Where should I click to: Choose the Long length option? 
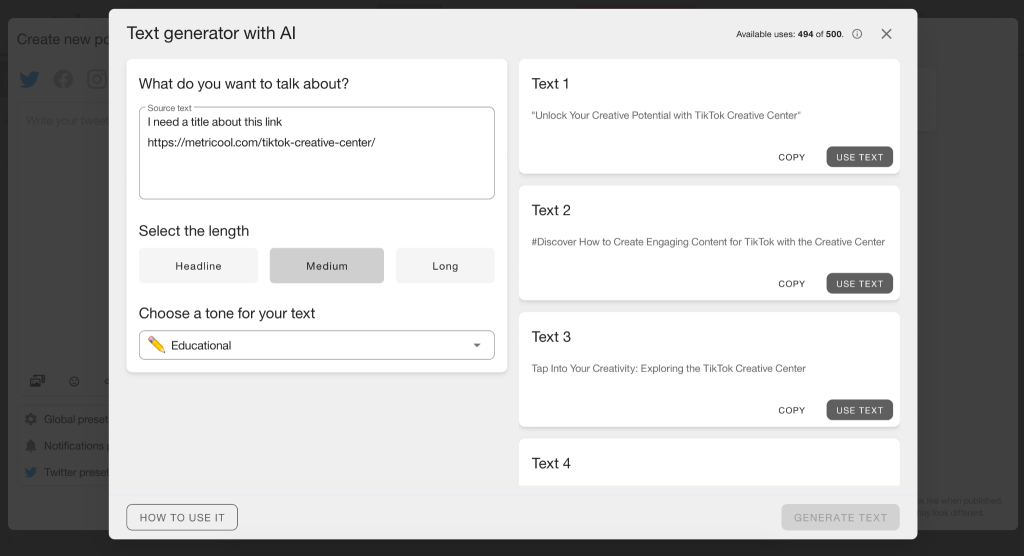tap(445, 266)
